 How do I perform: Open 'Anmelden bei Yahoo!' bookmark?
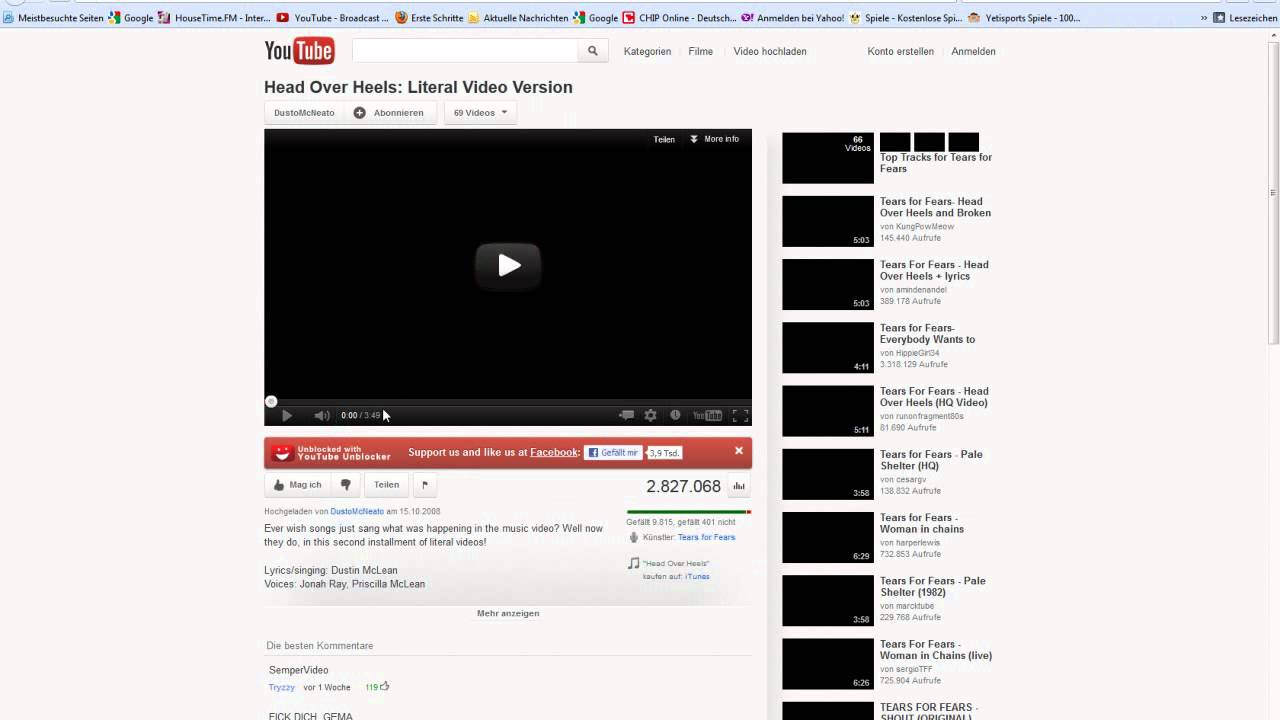click(793, 18)
